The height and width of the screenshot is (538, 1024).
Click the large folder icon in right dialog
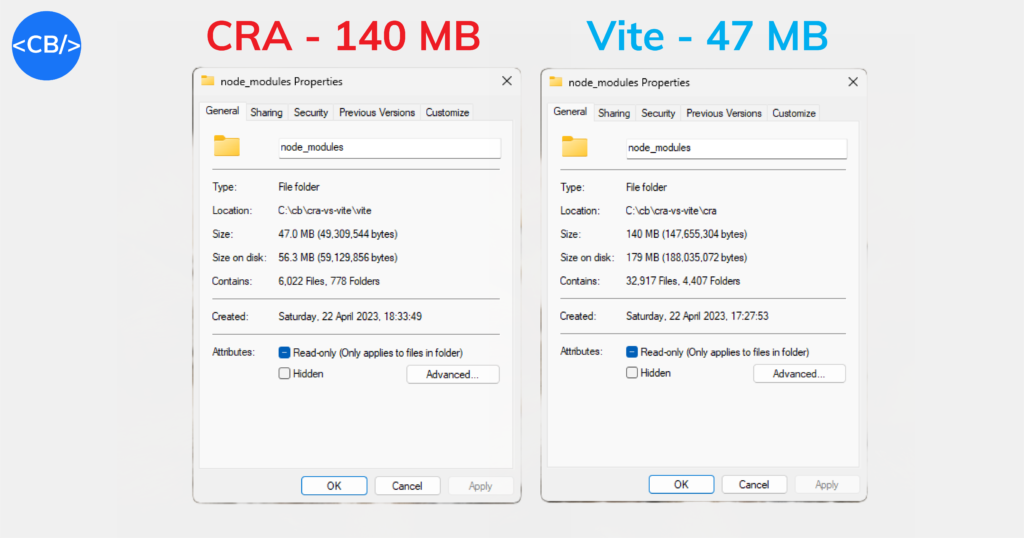coord(575,146)
